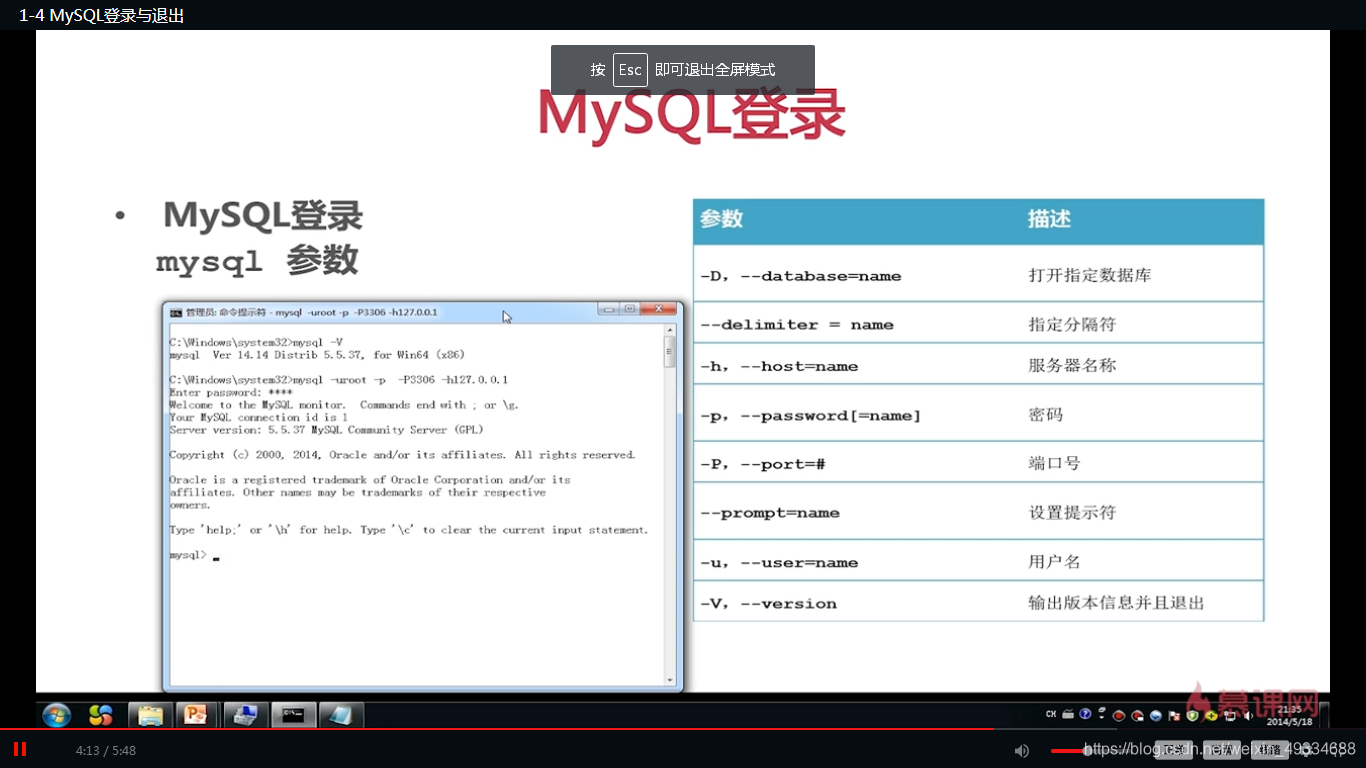Click the CH input language indicator
Image resolution: width=1366 pixels, height=768 pixels.
(1051, 715)
